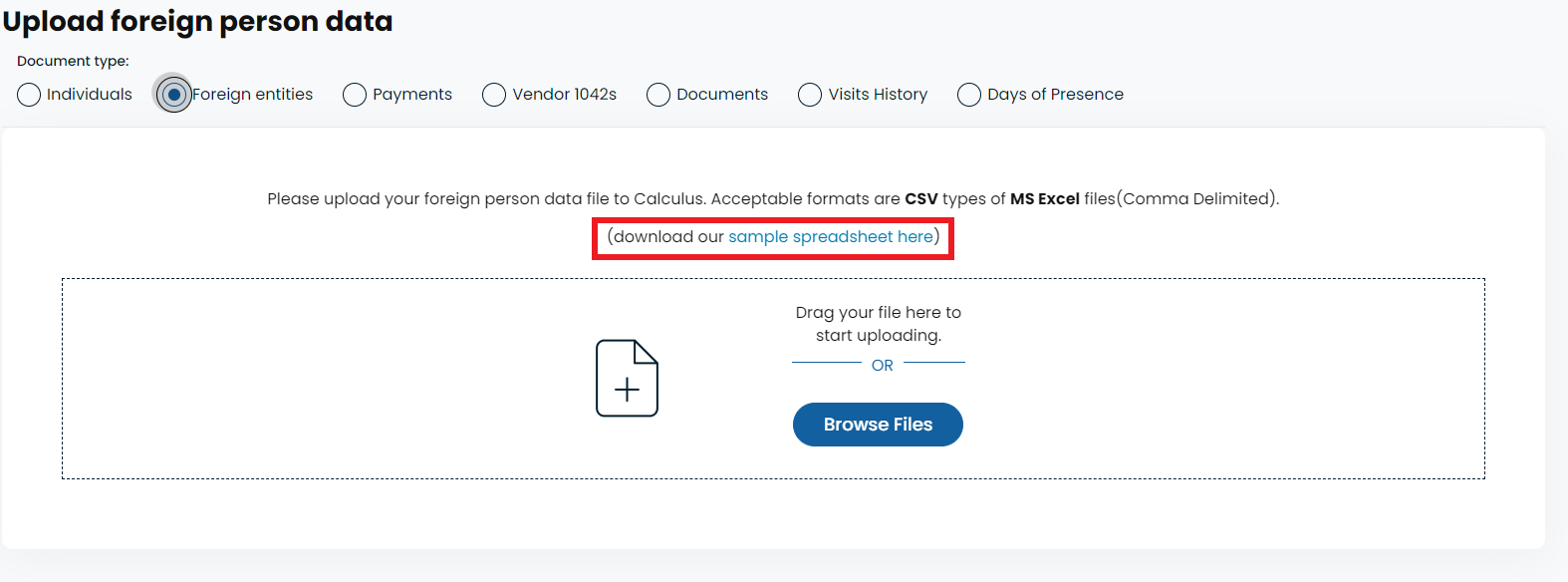This screenshot has height=582, width=1568.
Task: Click the 'Document type:' label
Action: (x=73, y=61)
